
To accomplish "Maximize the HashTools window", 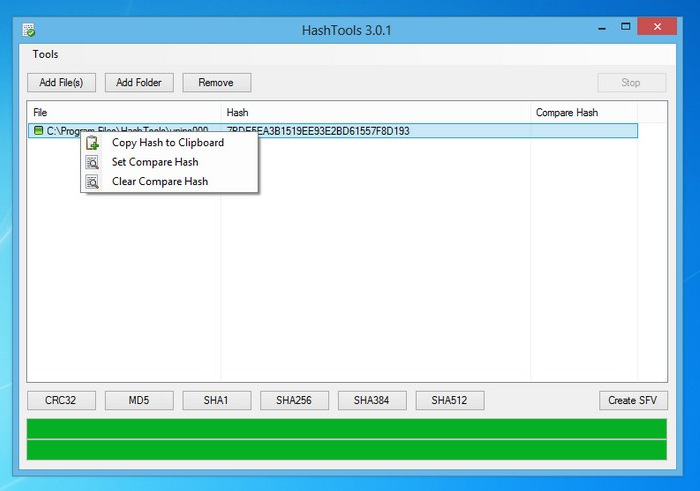I will pos(625,27).
